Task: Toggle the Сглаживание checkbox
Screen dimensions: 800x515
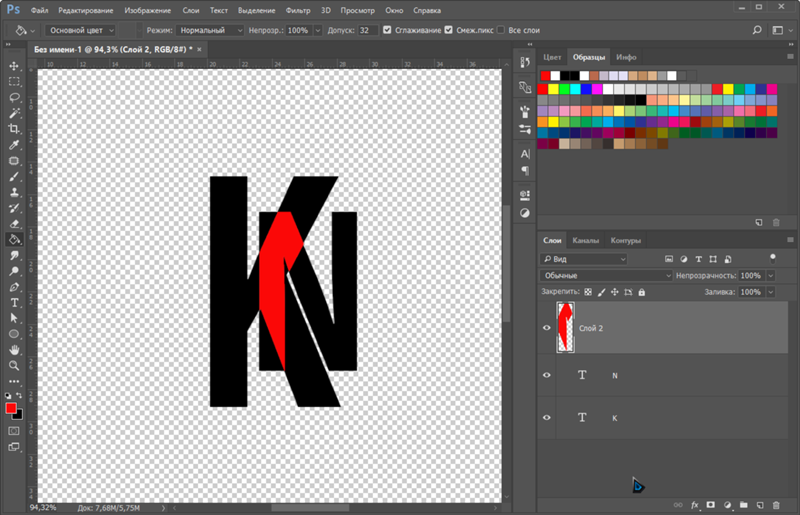Action: [x=388, y=31]
